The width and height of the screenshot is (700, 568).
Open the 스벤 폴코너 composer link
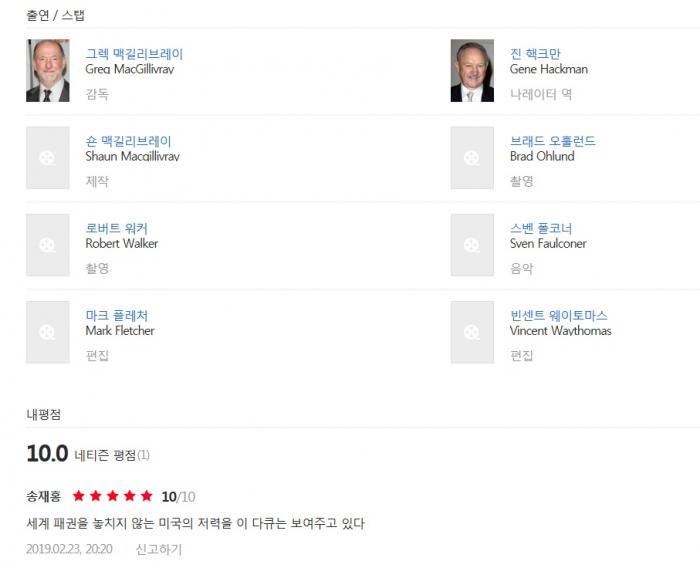point(541,228)
